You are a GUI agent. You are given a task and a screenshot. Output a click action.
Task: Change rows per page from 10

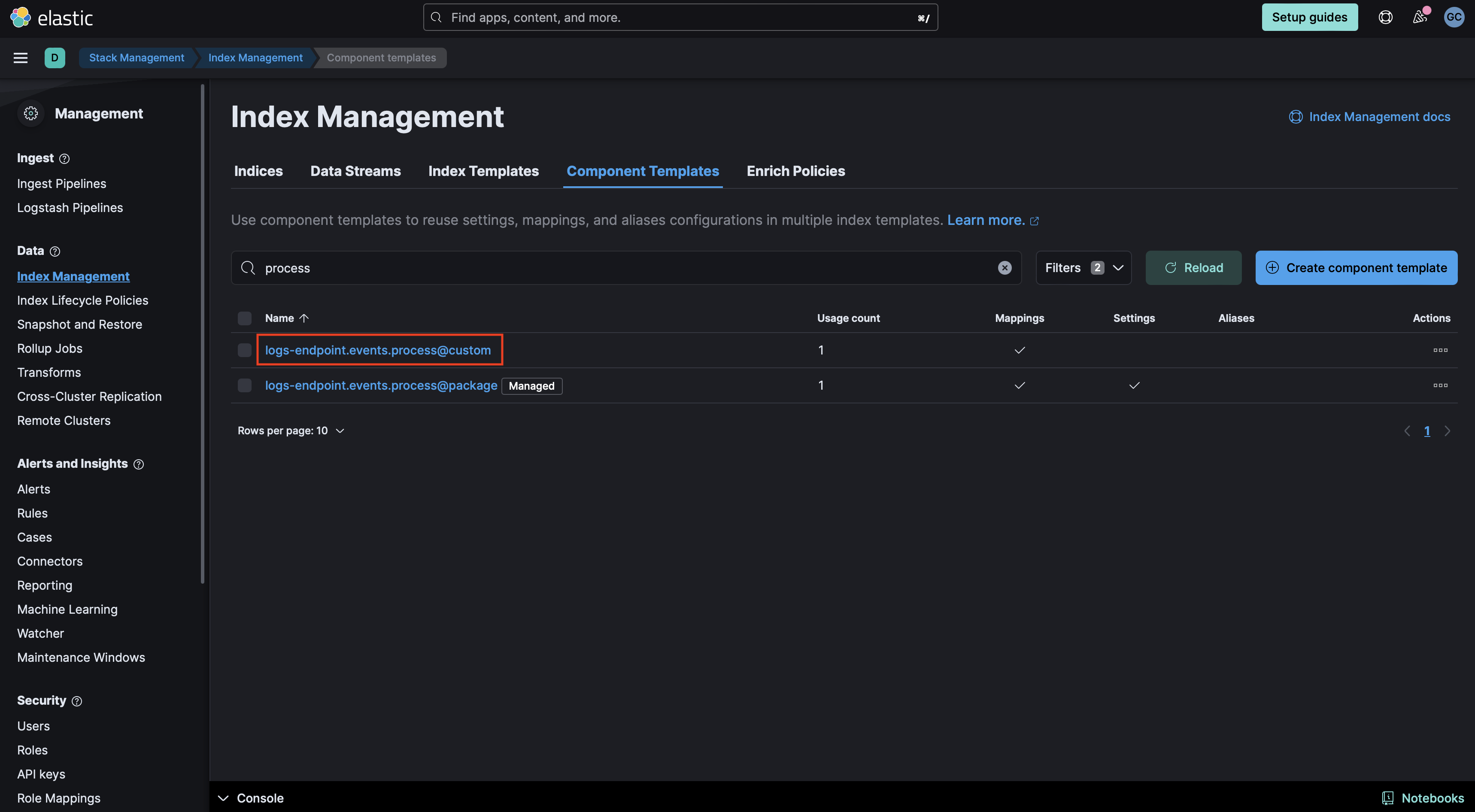point(291,430)
